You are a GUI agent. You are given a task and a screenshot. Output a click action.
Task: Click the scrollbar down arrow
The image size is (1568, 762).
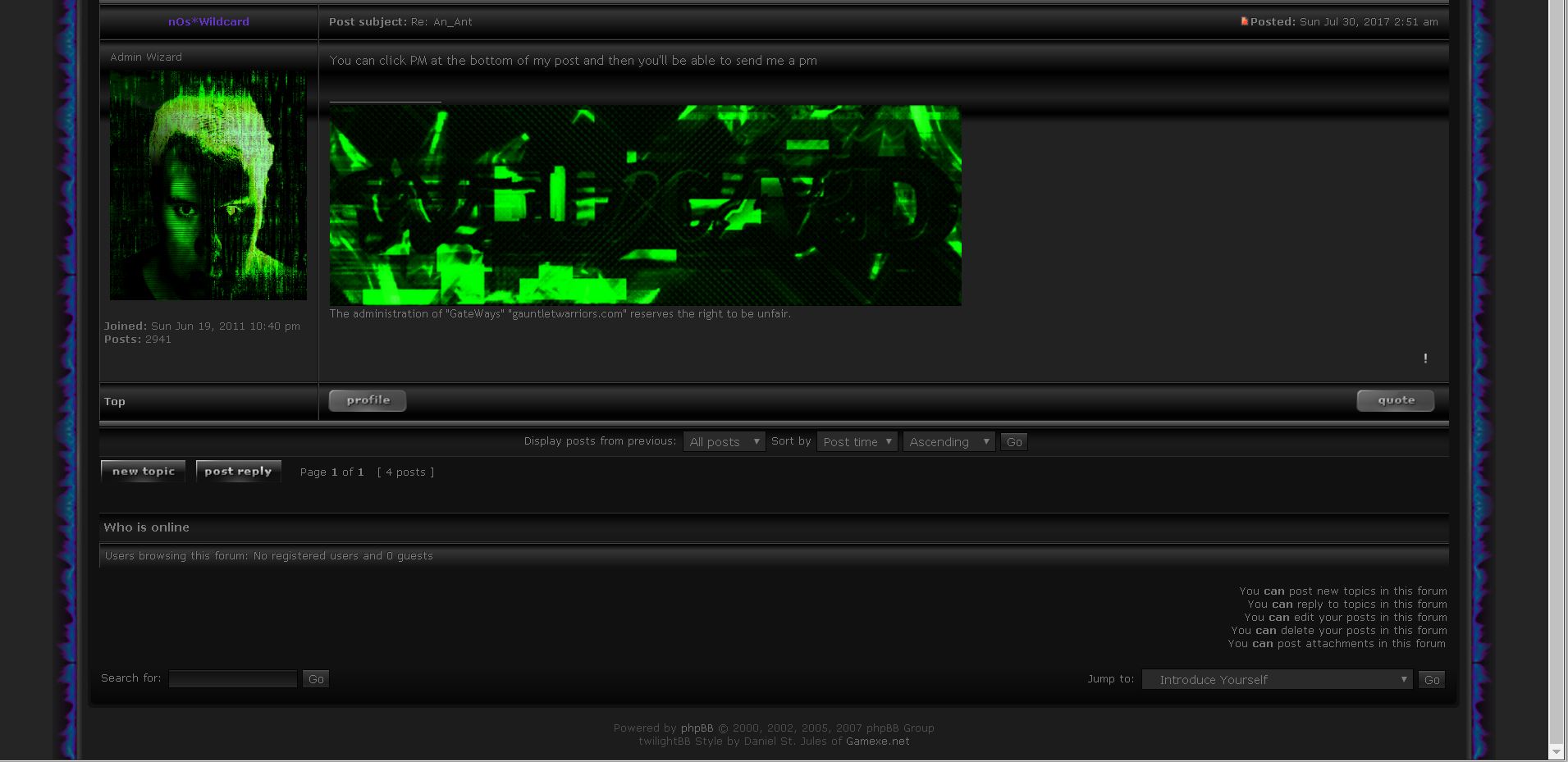pyautogui.click(x=1557, y=751)
